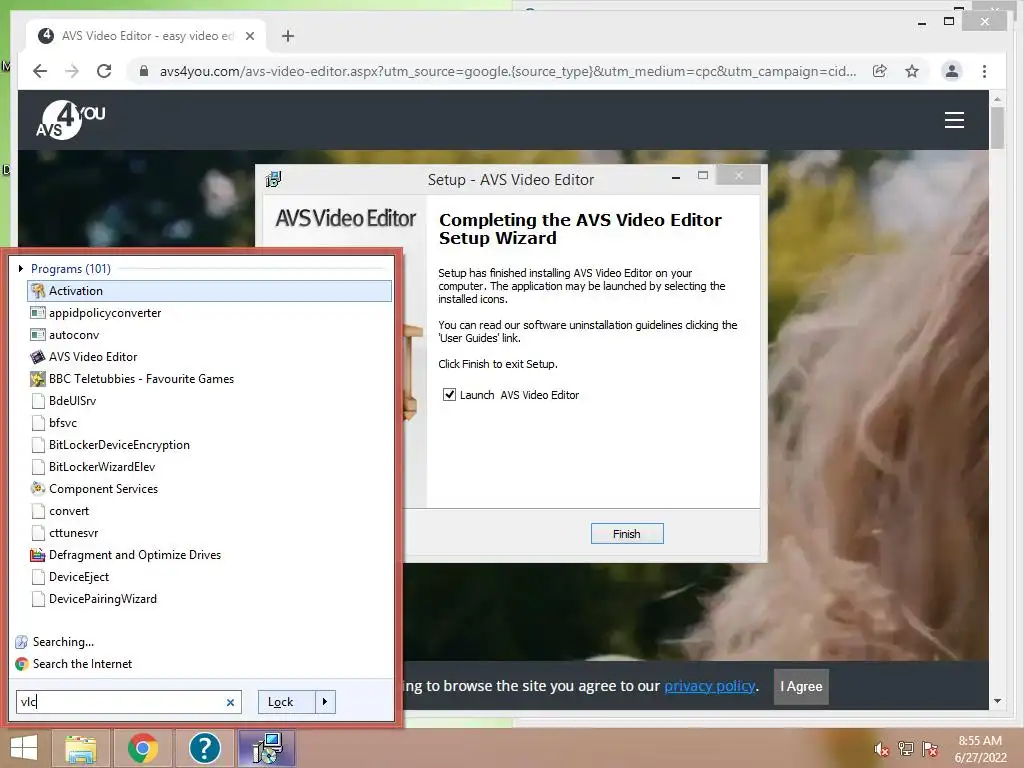The width and height of the screenshot is (1024, 768).
Task: Open Defragment and Optimize Drives
Action: (209, 555)
